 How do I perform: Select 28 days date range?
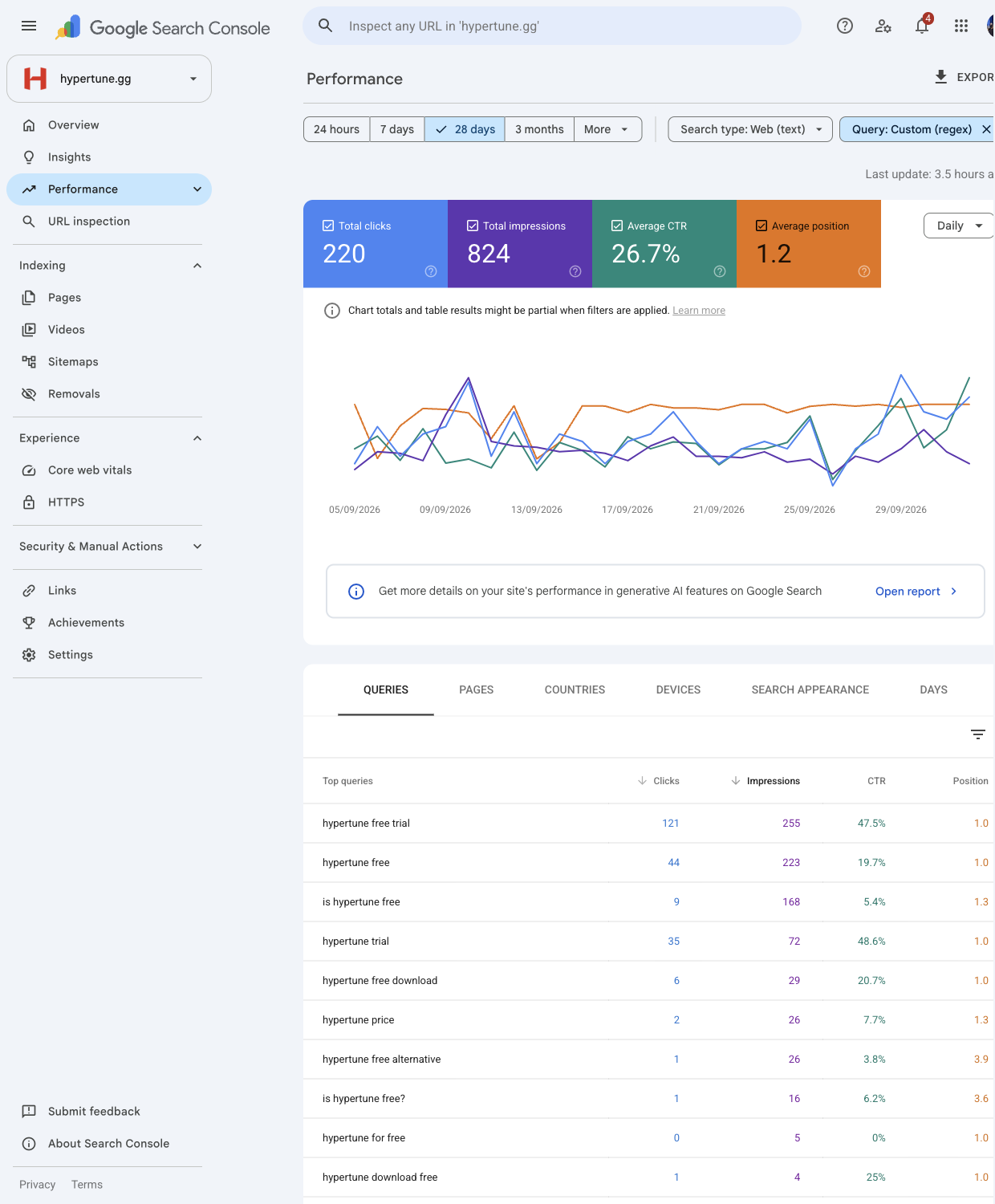coord(465,129)
